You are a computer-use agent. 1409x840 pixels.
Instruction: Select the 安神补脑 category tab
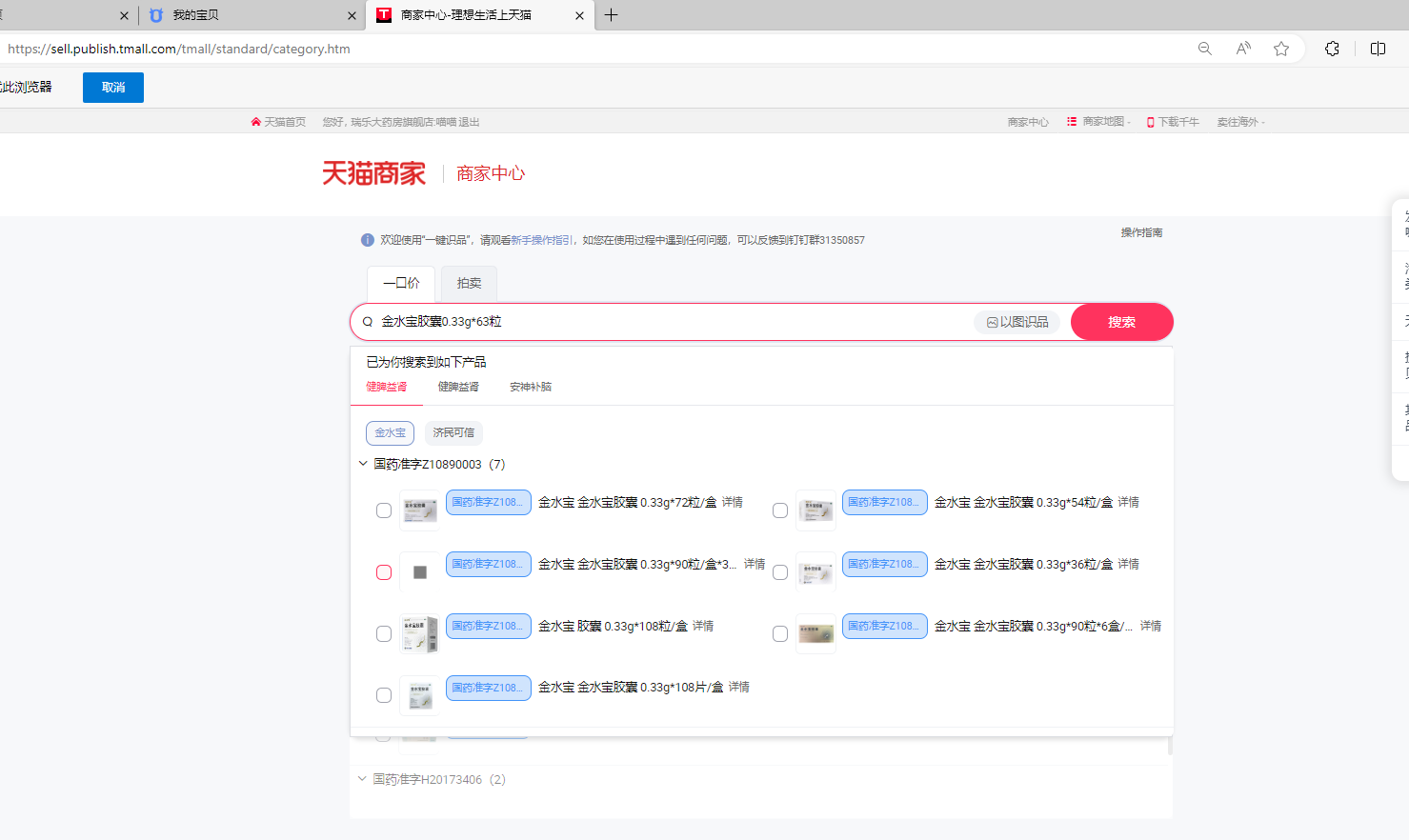[531, 387]
